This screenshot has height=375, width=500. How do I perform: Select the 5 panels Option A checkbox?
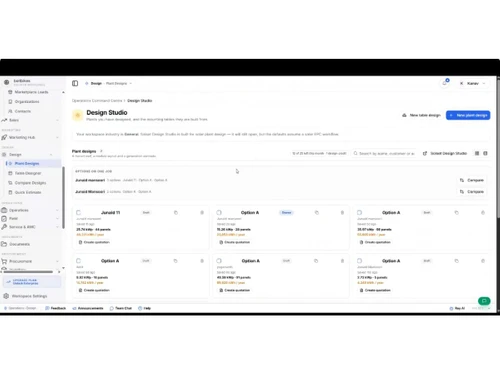coord(359,261)
